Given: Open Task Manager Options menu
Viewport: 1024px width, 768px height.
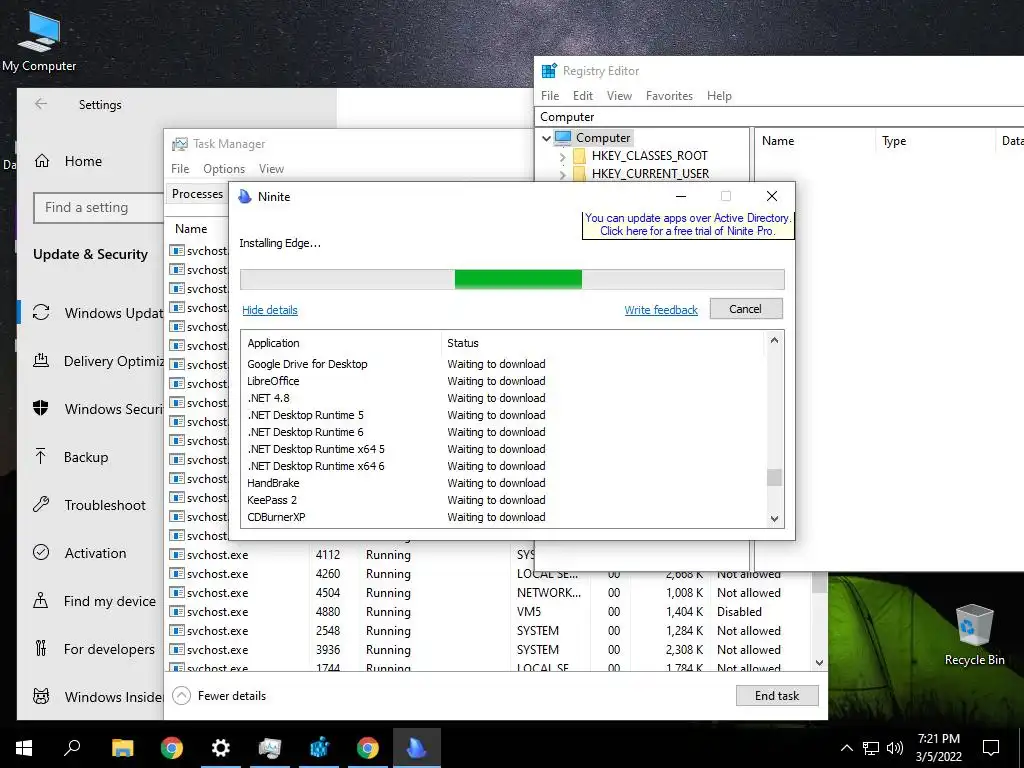Looking at the screenshot, I should tap(224, 168).
